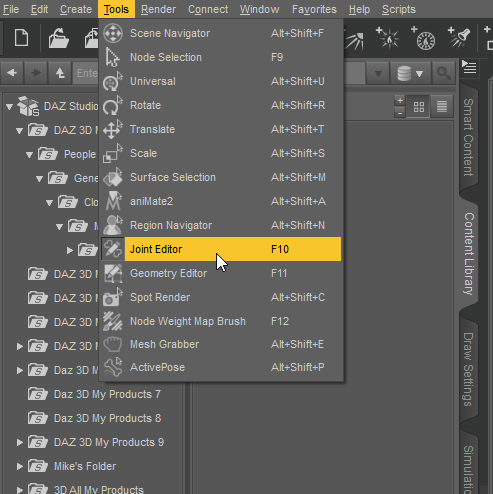Select Daz 3D My Products 8 folder

[108, 418]
